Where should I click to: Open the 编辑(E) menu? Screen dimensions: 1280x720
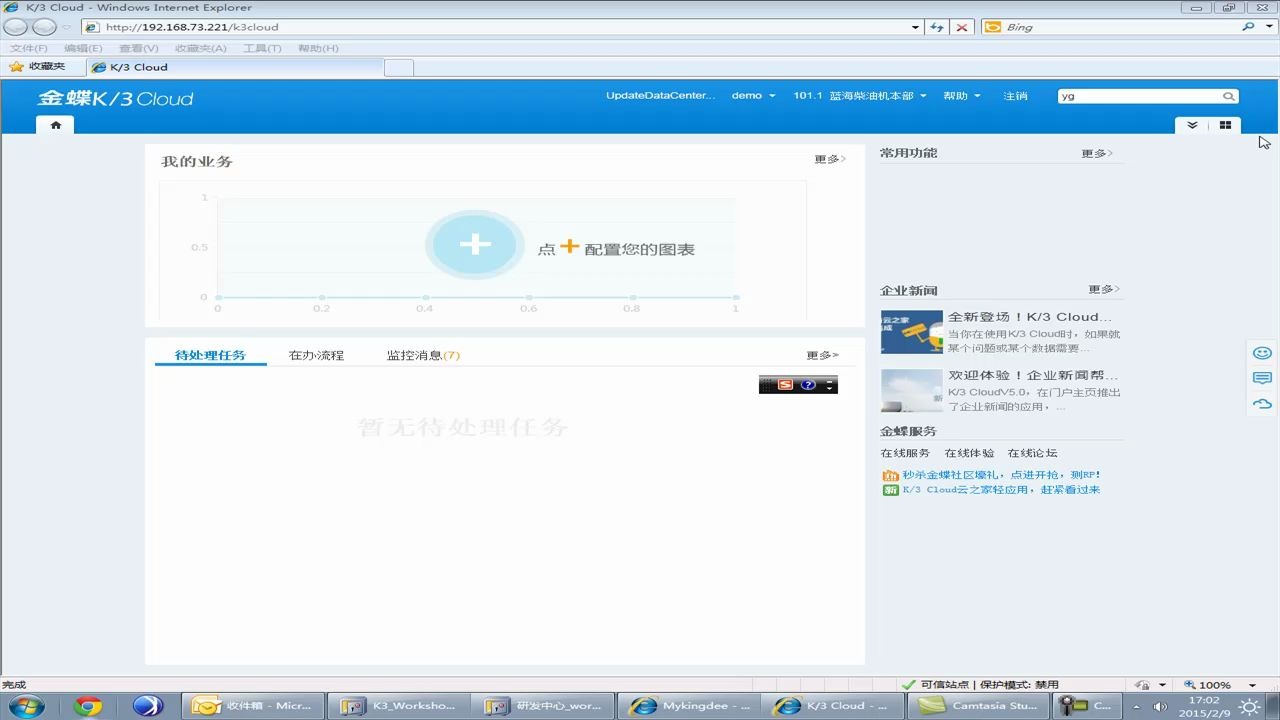tap(83, 48)
